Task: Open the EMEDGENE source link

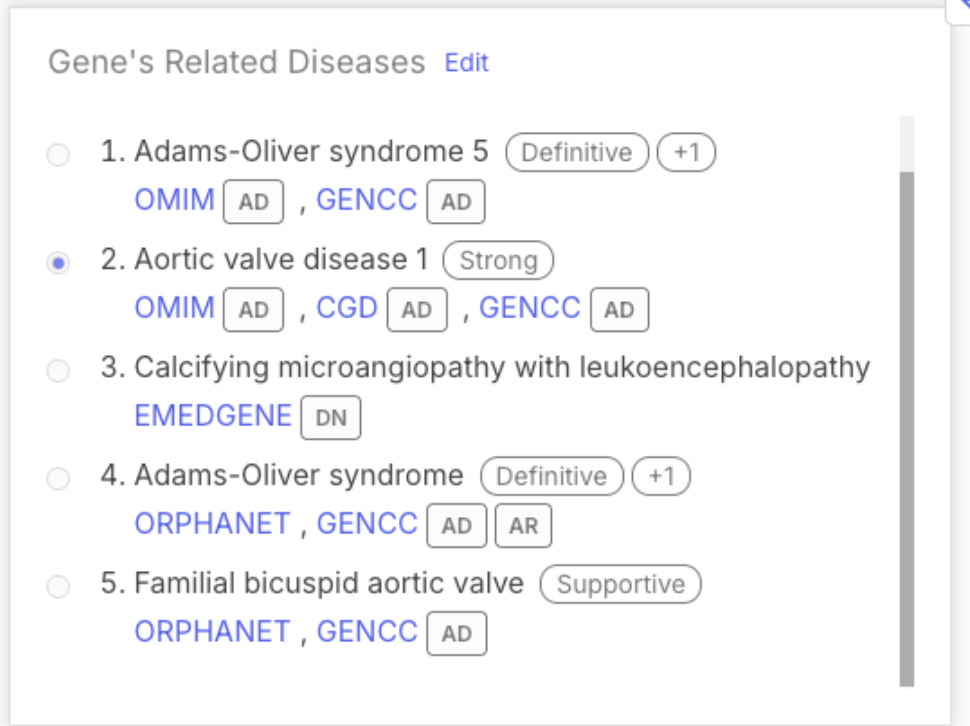Action: pos(213,417)
